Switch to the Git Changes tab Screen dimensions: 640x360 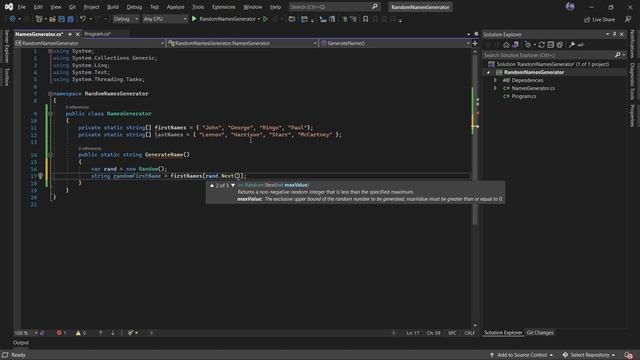540,333
